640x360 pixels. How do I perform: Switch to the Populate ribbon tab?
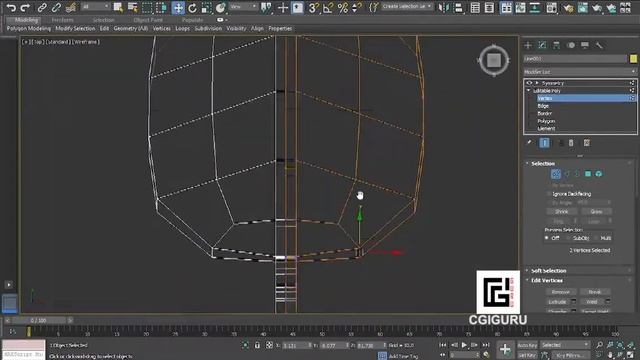pos(192,20)
